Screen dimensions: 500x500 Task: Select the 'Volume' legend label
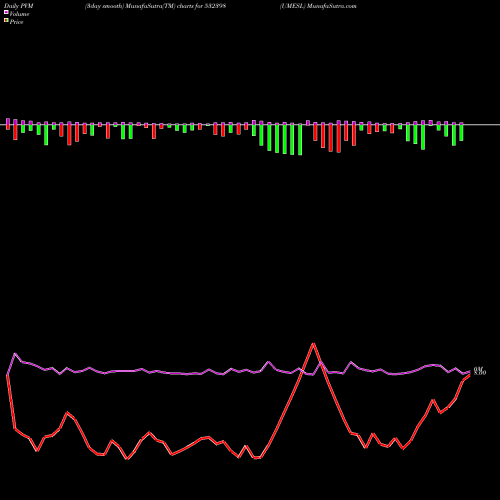[19, 14]
